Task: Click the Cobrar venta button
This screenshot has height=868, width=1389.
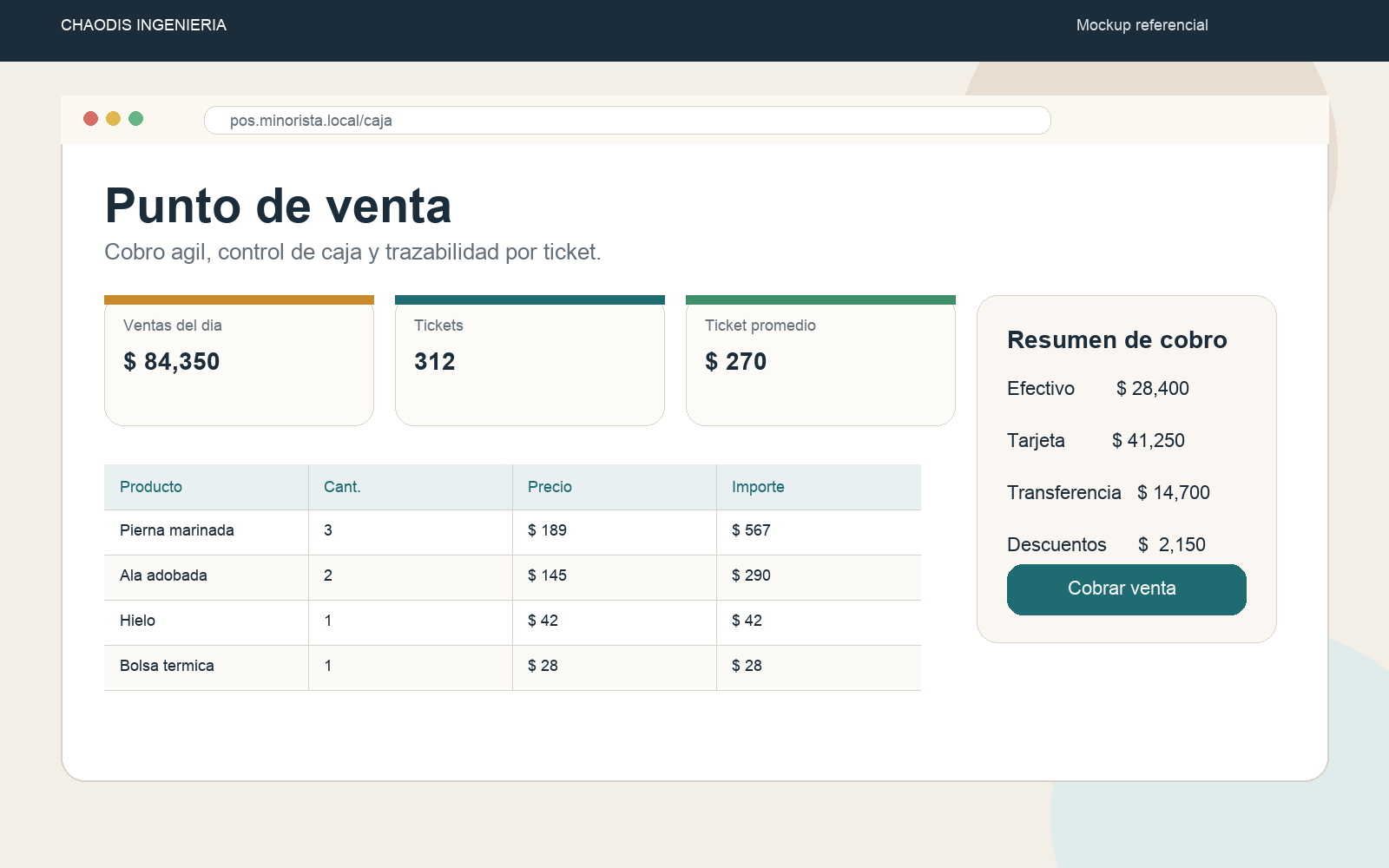Action: [1126, 589]
